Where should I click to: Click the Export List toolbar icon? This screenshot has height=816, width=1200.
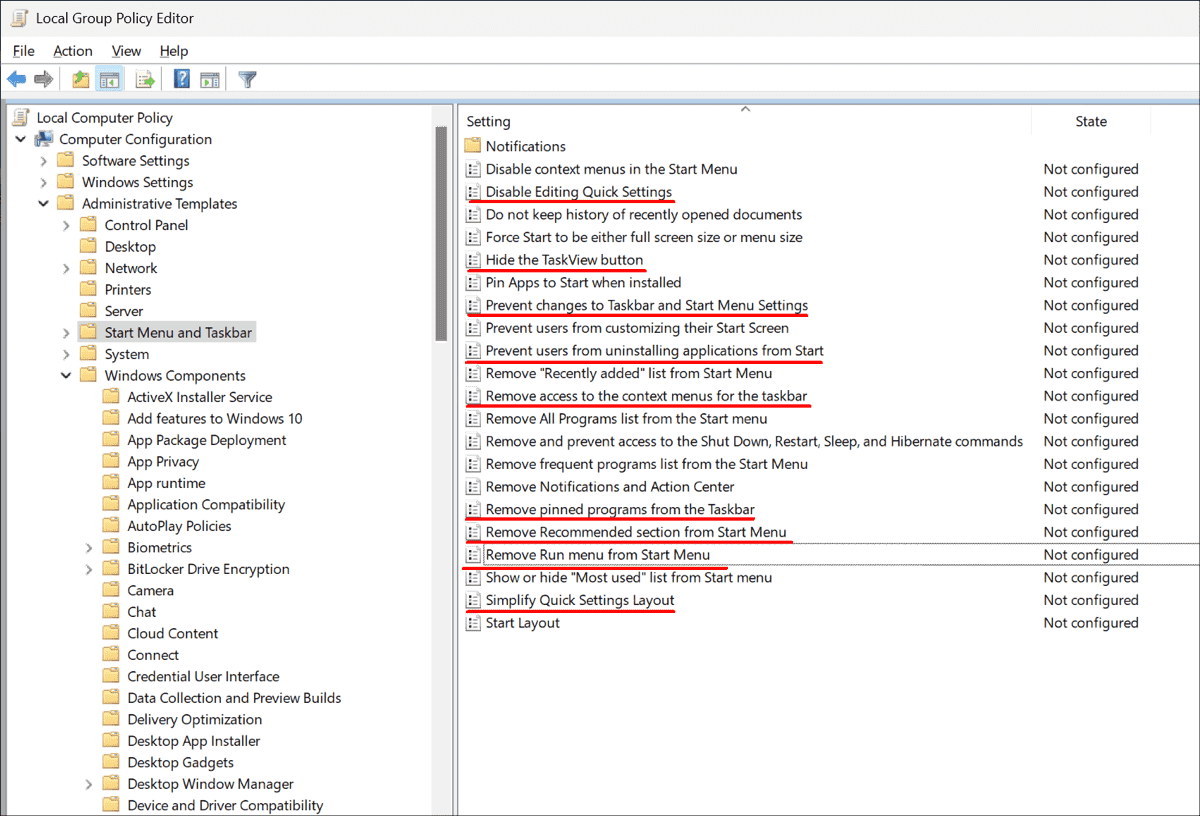click(x=143, y=78)
